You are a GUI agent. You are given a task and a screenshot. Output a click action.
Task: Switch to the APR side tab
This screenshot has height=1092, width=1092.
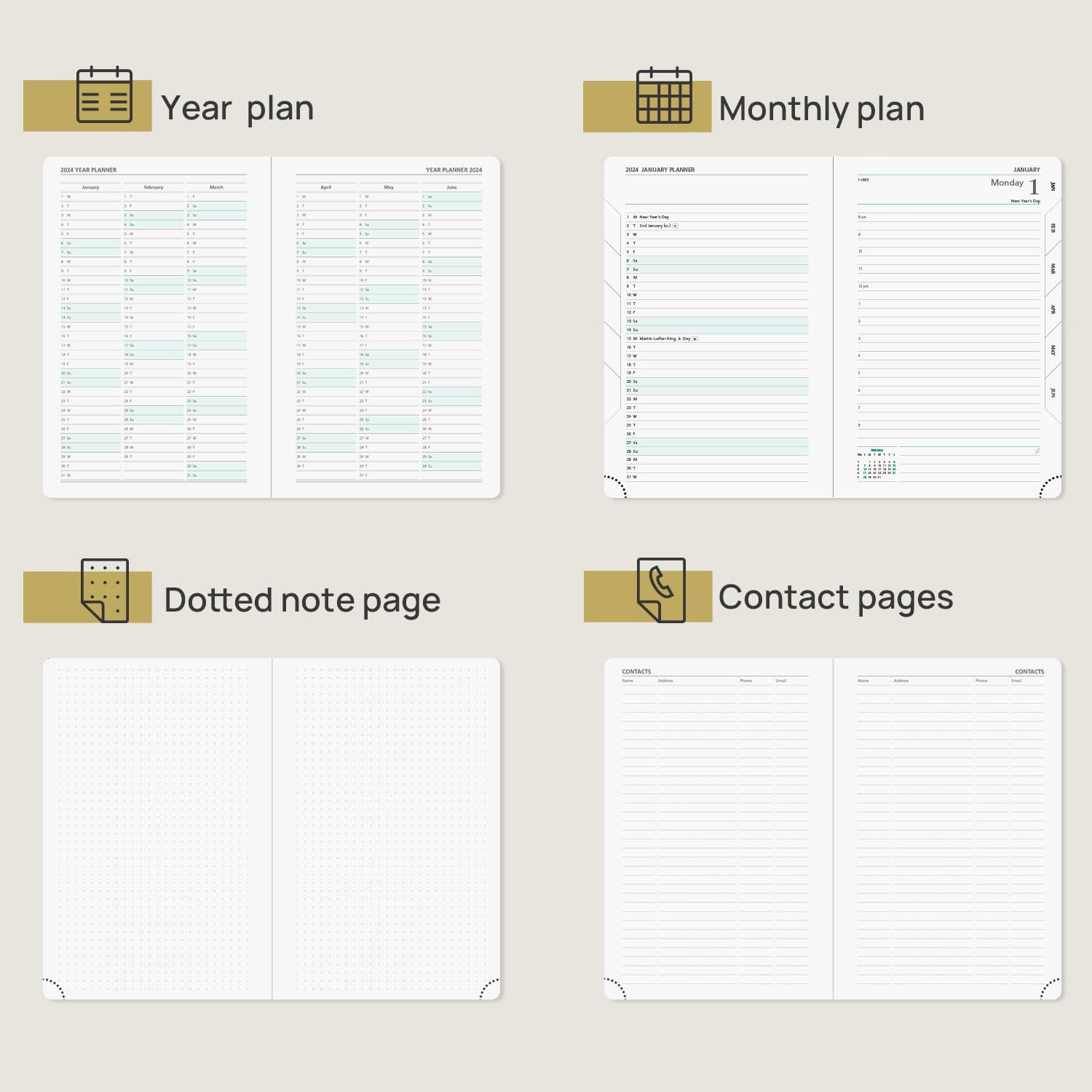pyautogui.click(x=1053, y=309)
